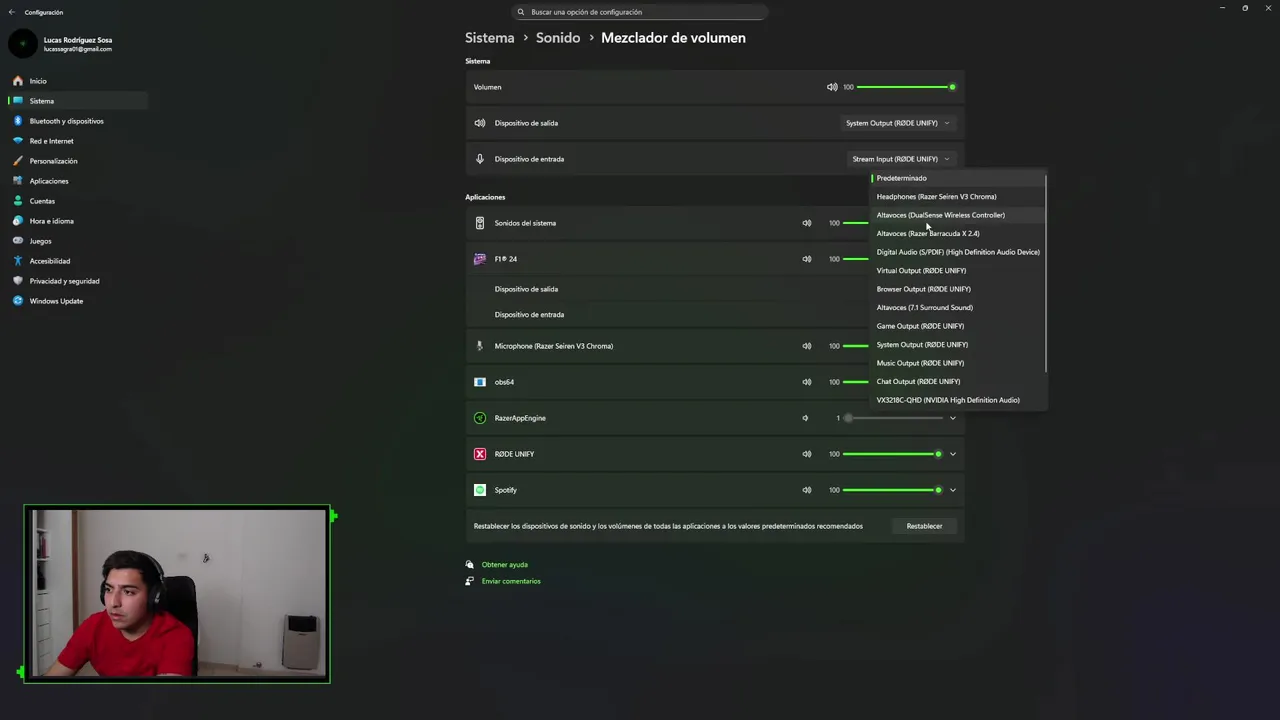Expand RØDE UNIFY device options chevron

click(953, 454)
